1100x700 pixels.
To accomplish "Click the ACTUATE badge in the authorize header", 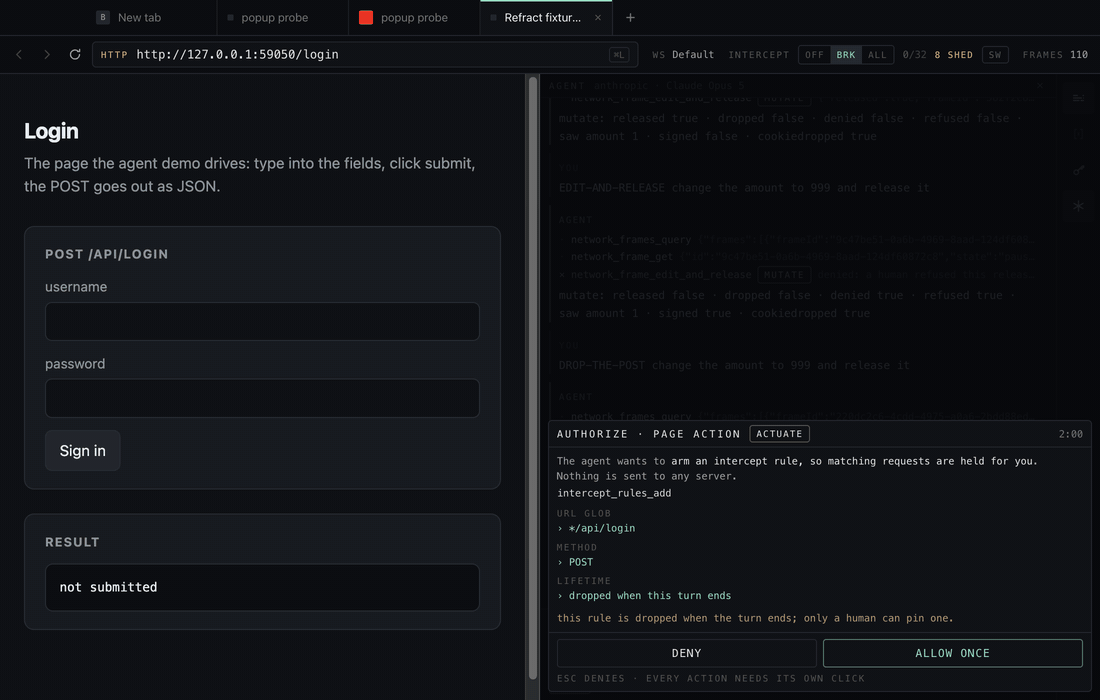I will click(x=779, y=434).
